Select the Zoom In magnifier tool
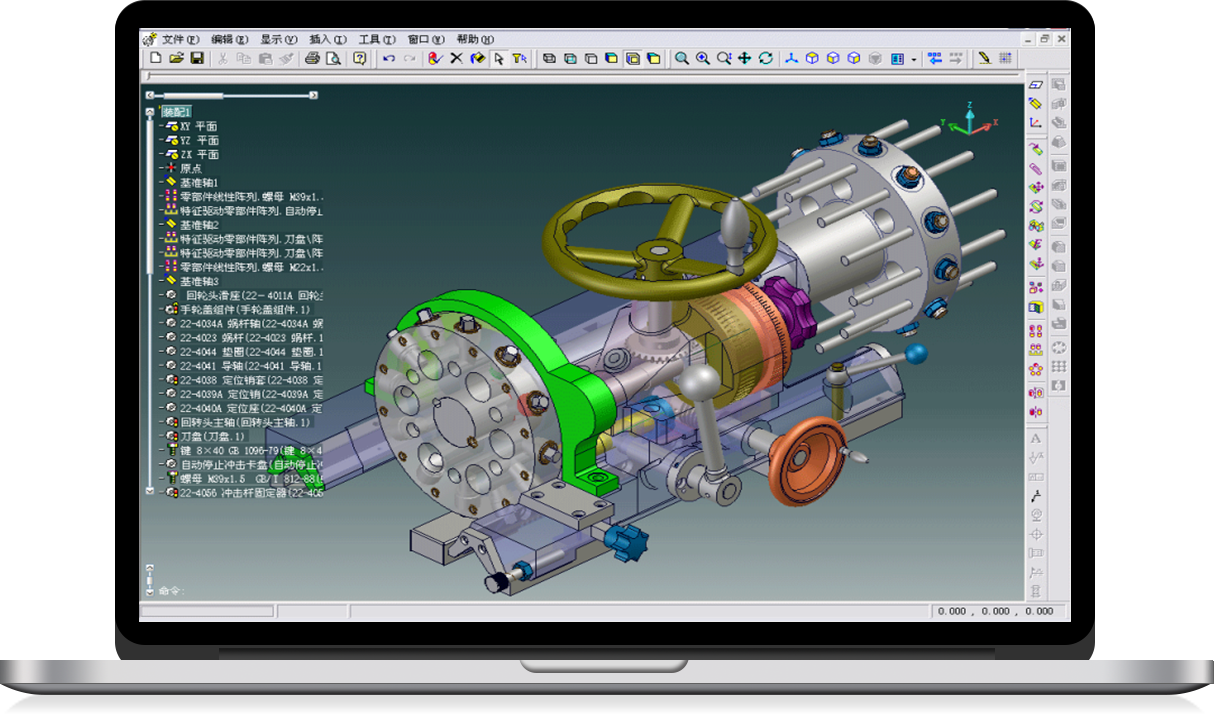Image resolution: width=1214 pixels, height=714 pixels. pyautogui.click(x=703, y=59)
